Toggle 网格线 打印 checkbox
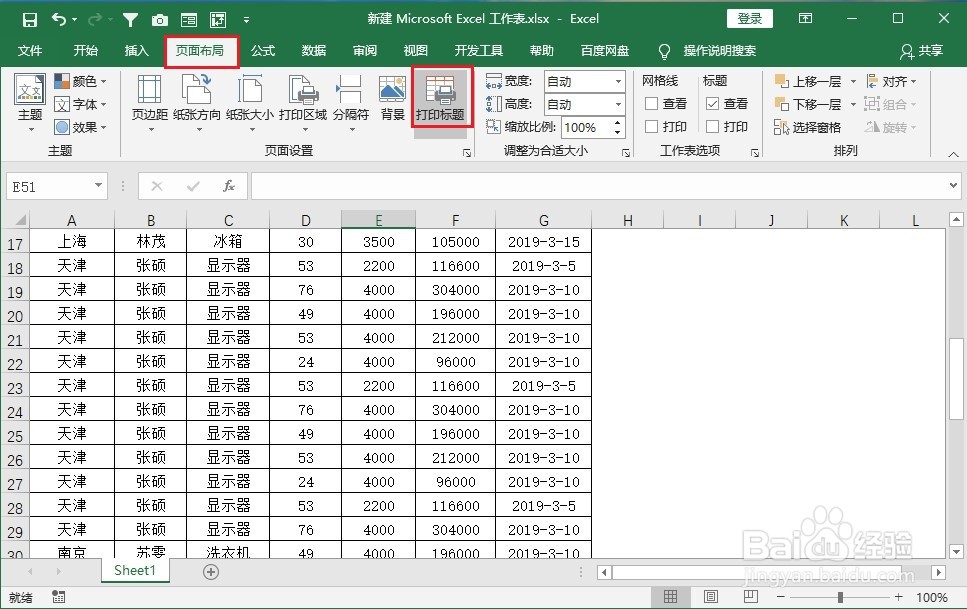 pos(651,126)
